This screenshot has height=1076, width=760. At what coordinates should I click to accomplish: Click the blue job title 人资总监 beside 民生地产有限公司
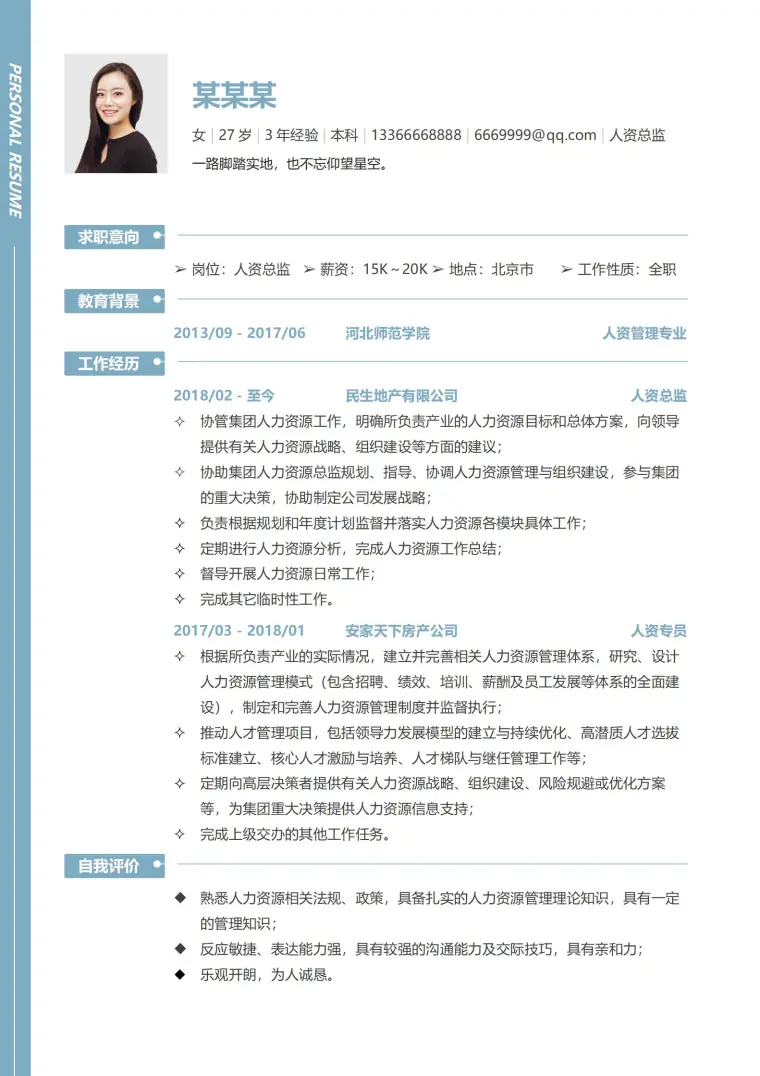coord(658,396)
